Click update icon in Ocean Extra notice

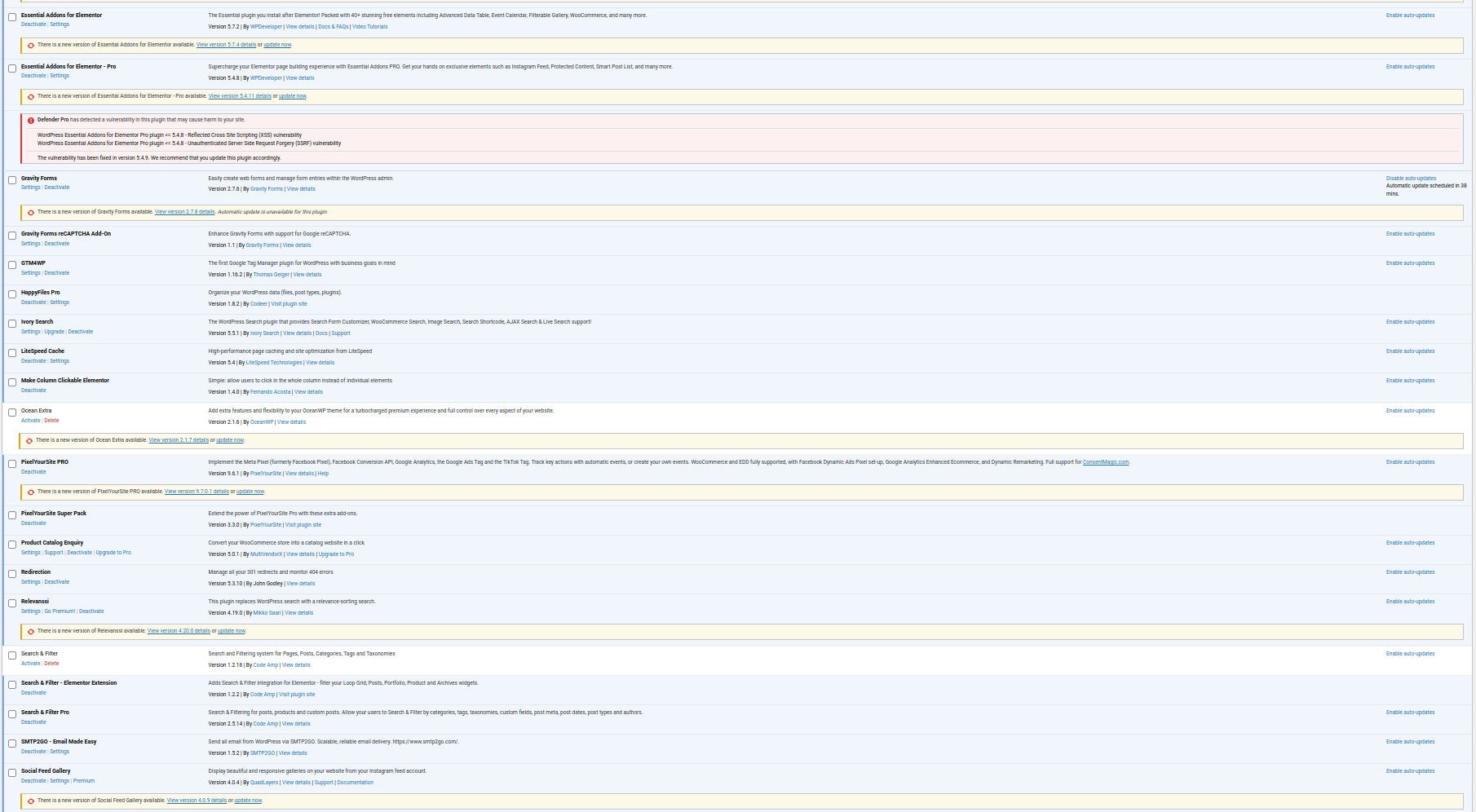29,440
